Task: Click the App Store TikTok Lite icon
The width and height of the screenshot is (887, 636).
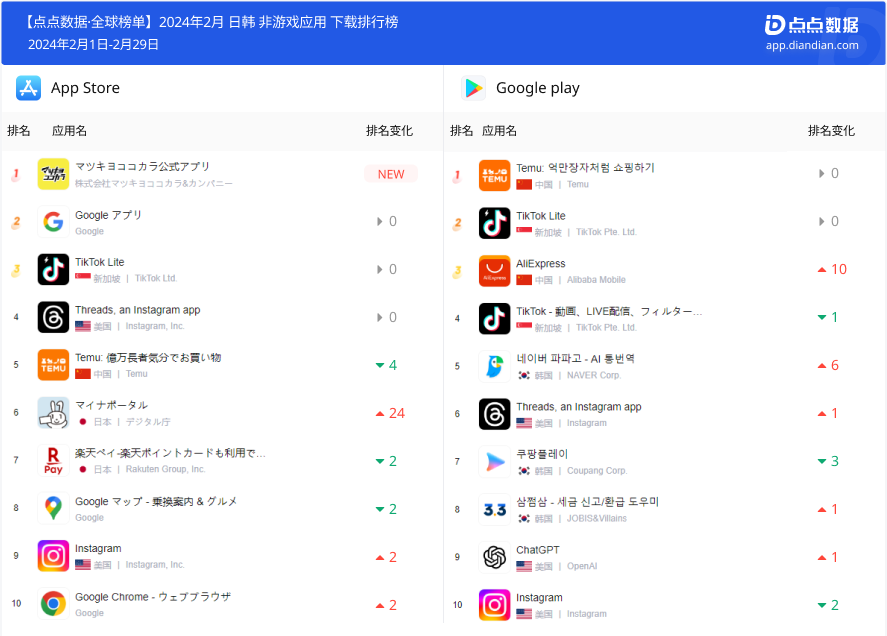Action: [53, 269]
